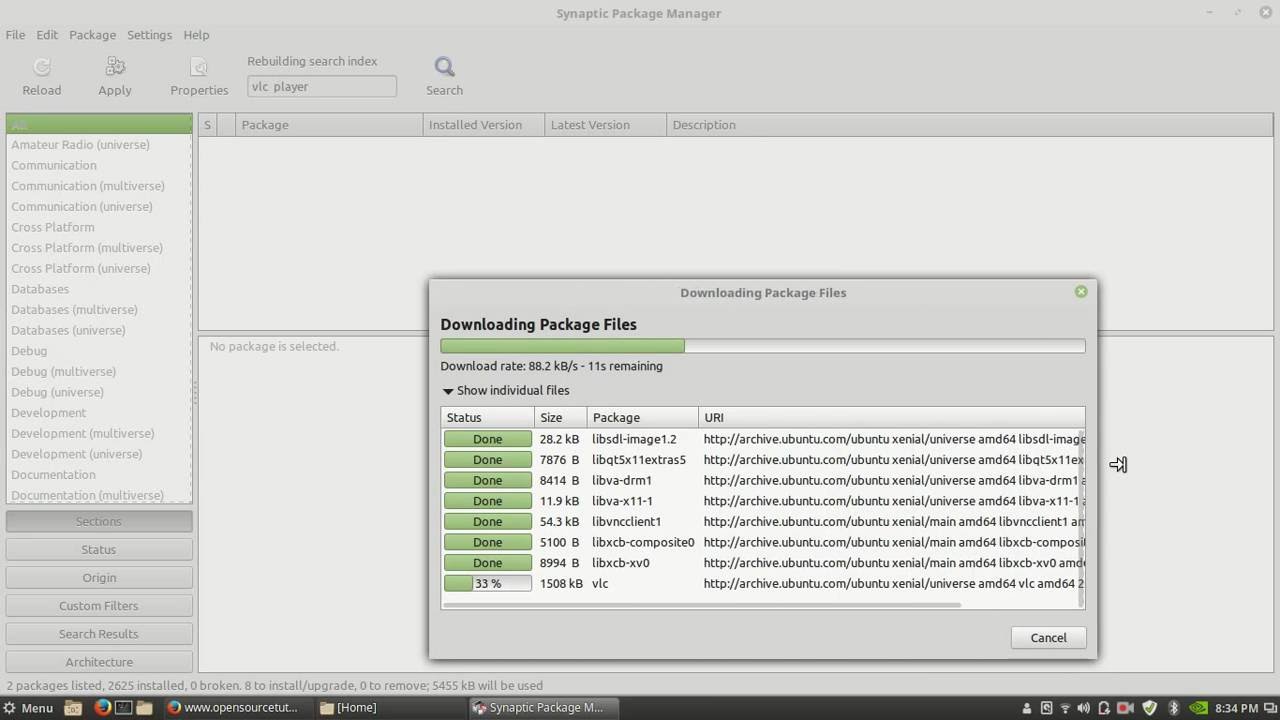Viewport: 1280px width, 720px height.
Task: Click the horizontal scrollbar in the files list
Action: pyautogui.click(x=702, y=604)
